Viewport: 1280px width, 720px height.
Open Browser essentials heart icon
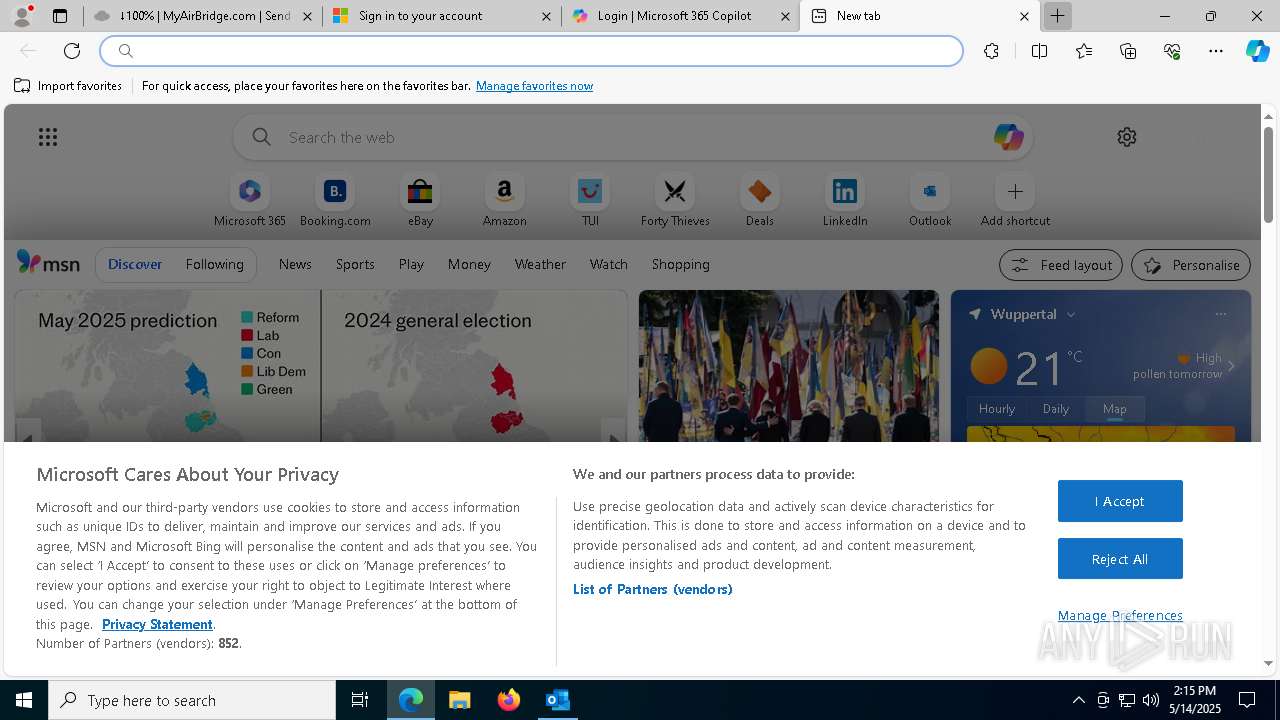[1172, 51]
